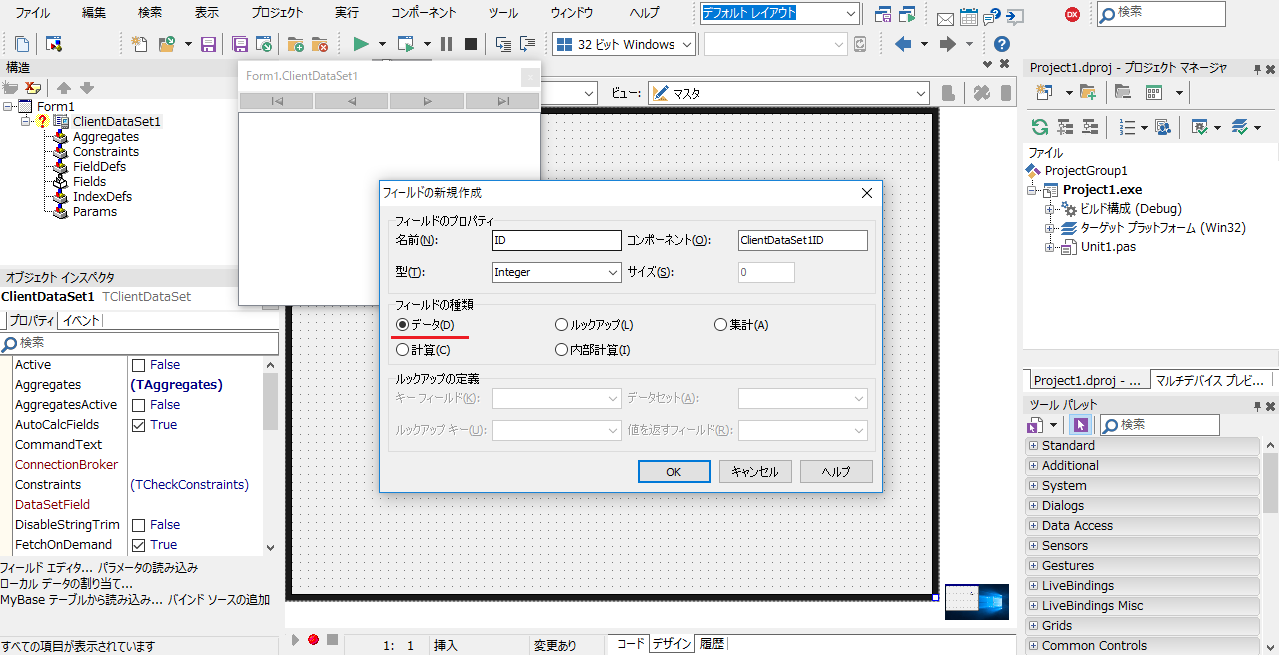The width and height of the screenshot is (1279, 655).
Task: Cancel the field creation dialog
Action: pyautogui.click(x=755, y=471)
